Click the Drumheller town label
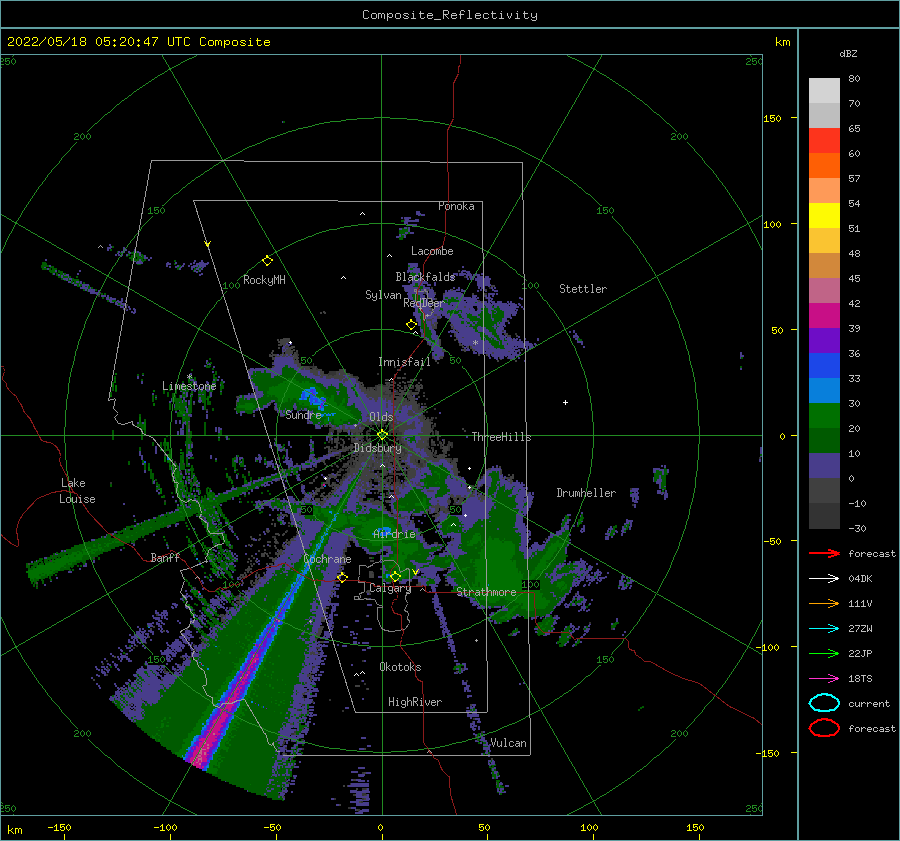 click(586, 493)
